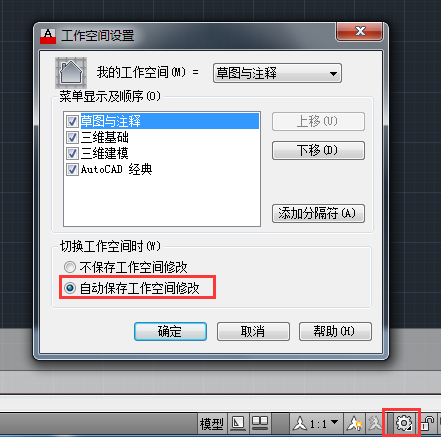This screenshot has width=441, height=437.
Task: Click the quick view layouts icon
Action: [238, 423]
